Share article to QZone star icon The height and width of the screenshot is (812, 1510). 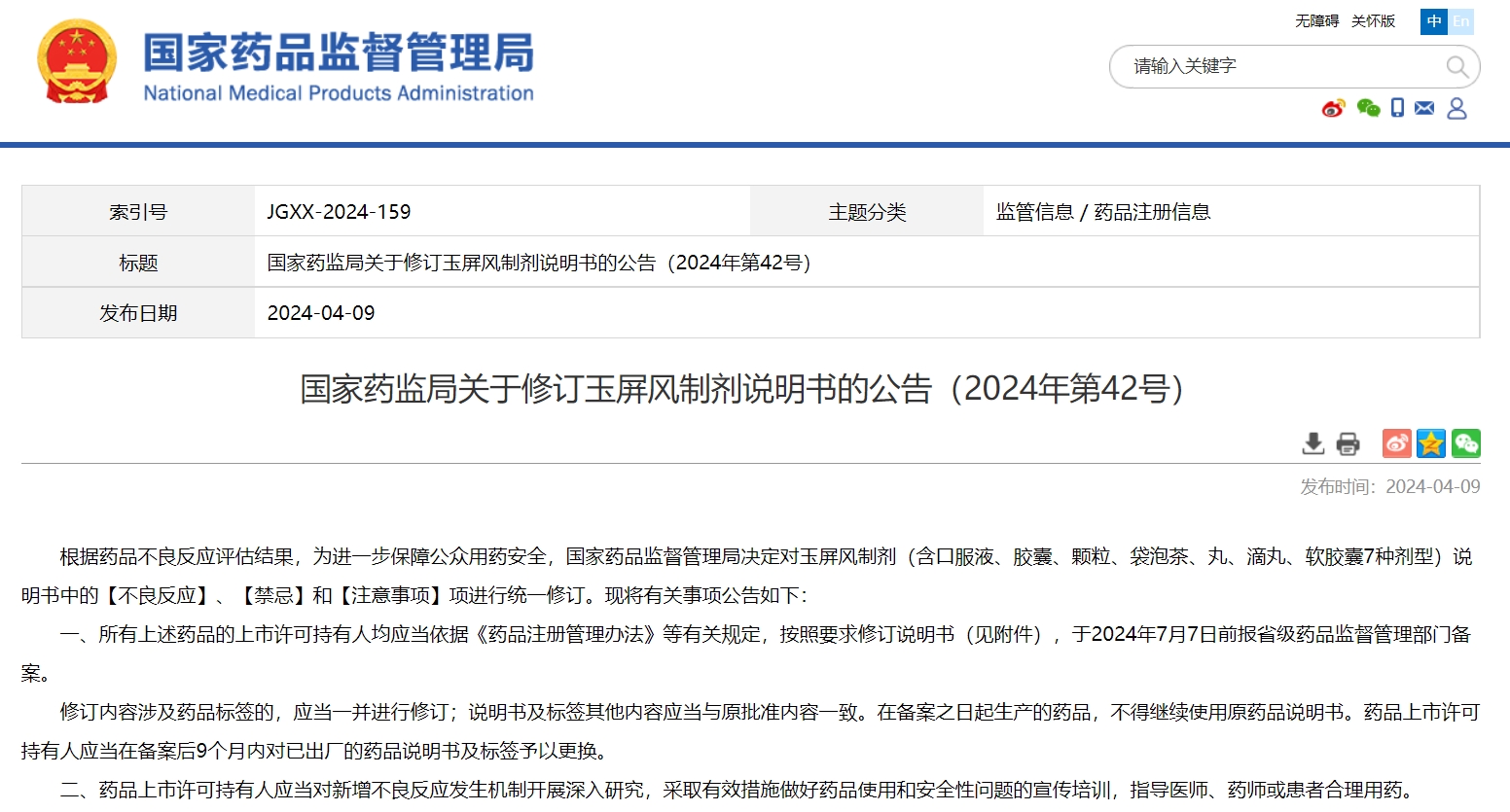tap(1431, 443)
